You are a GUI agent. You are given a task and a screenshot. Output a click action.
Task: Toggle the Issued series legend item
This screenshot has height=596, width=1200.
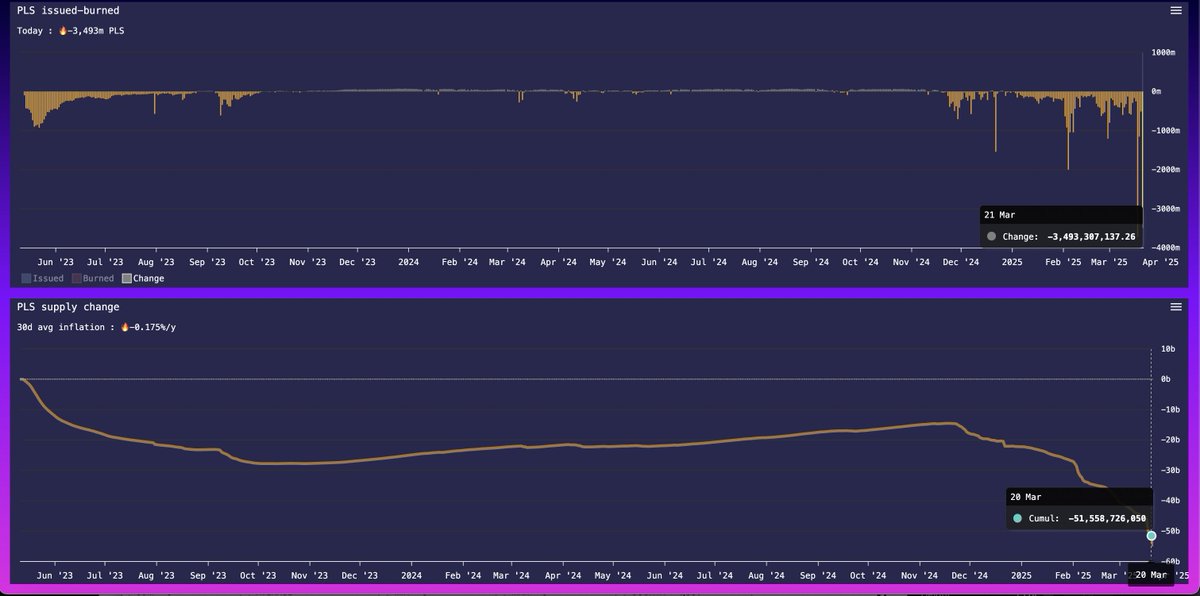42,278
